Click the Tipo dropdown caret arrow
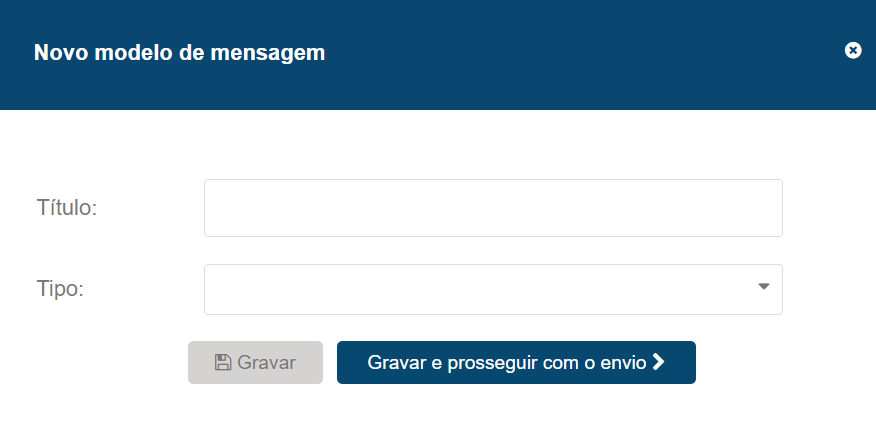Image resolution: width=876 pixels, height=423 pixels. tap(764, 287)
